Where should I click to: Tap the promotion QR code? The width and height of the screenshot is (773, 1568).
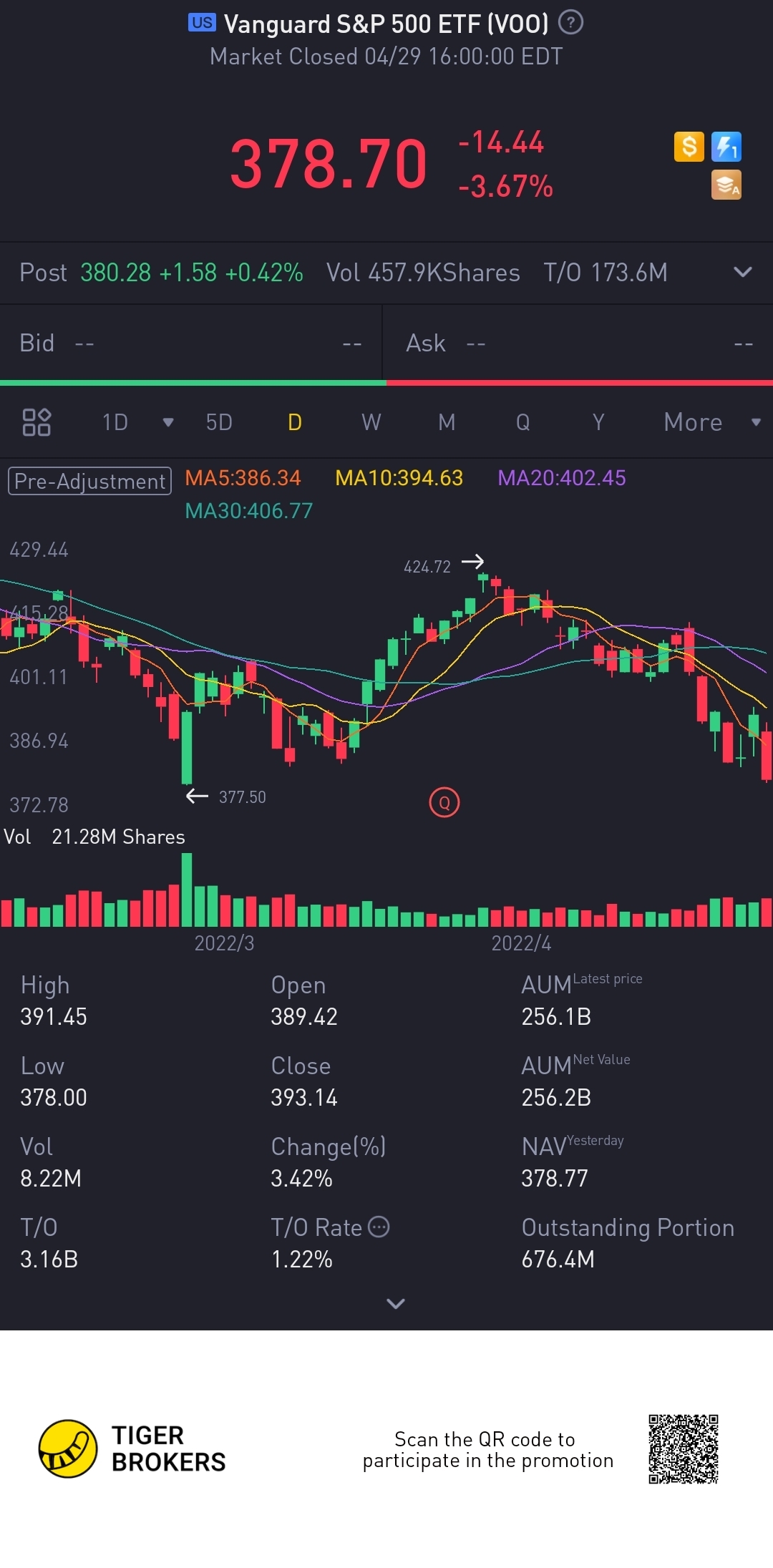point(684,1449)
